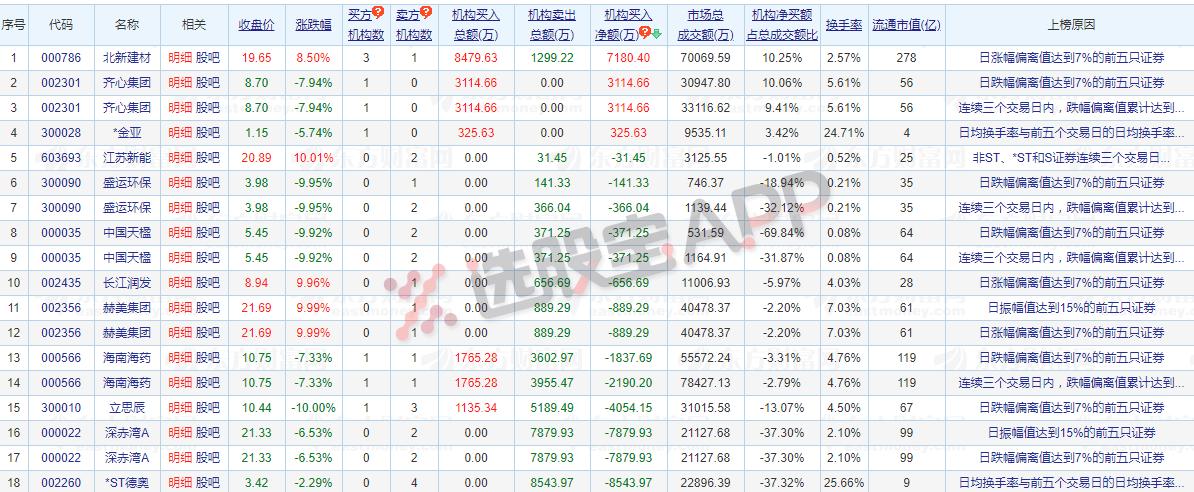Sort by 机构卖出总额(万) header

tap(552, 24)
